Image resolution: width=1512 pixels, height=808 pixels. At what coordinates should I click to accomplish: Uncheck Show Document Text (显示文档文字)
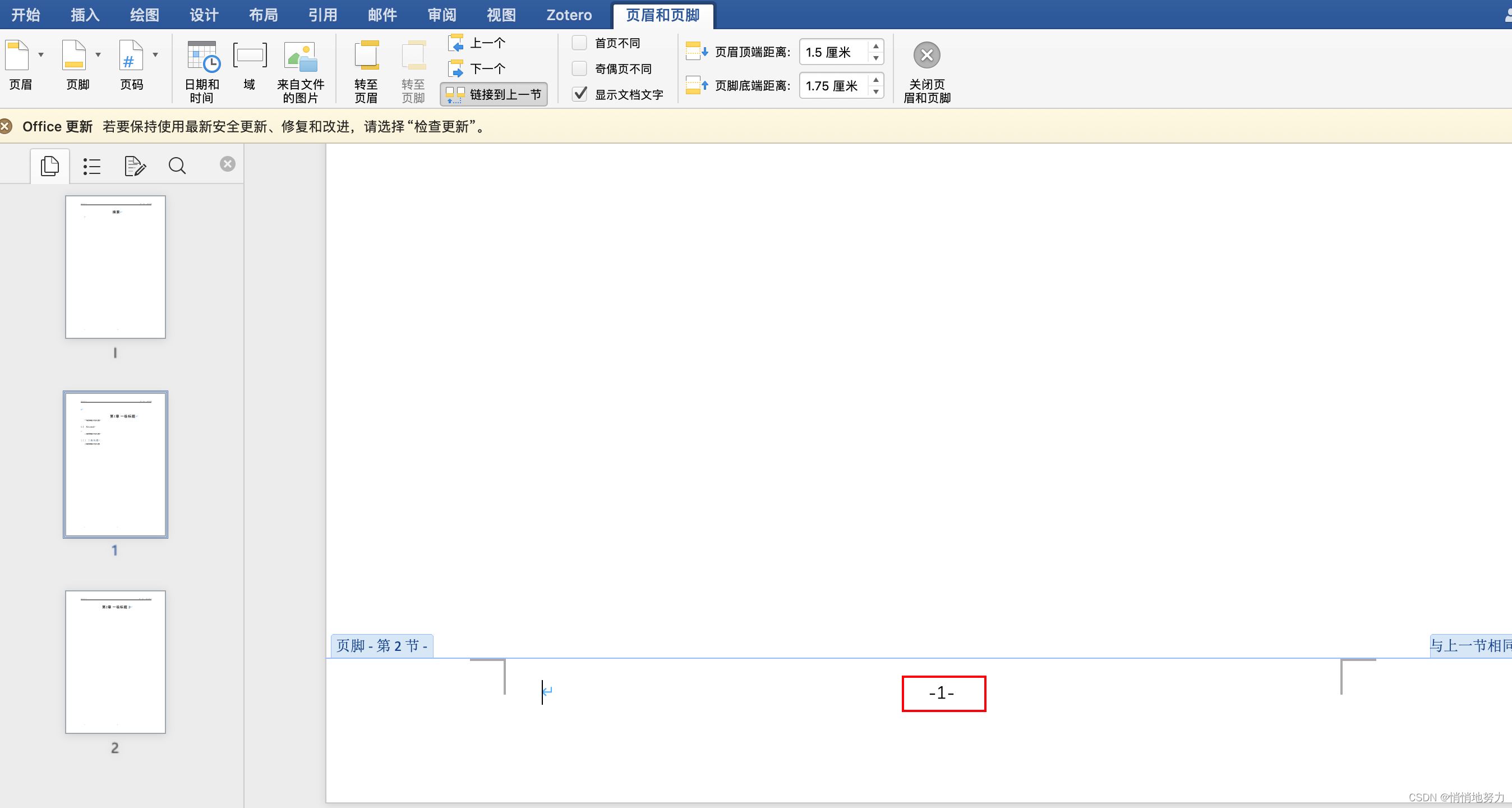[x=579, y=94]
